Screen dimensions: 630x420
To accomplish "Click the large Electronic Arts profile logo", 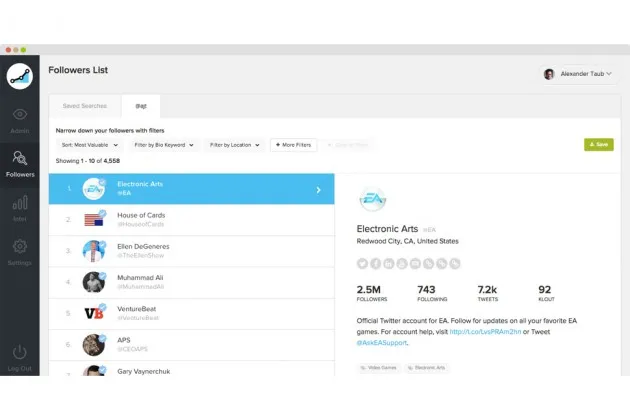I will 372,199.
